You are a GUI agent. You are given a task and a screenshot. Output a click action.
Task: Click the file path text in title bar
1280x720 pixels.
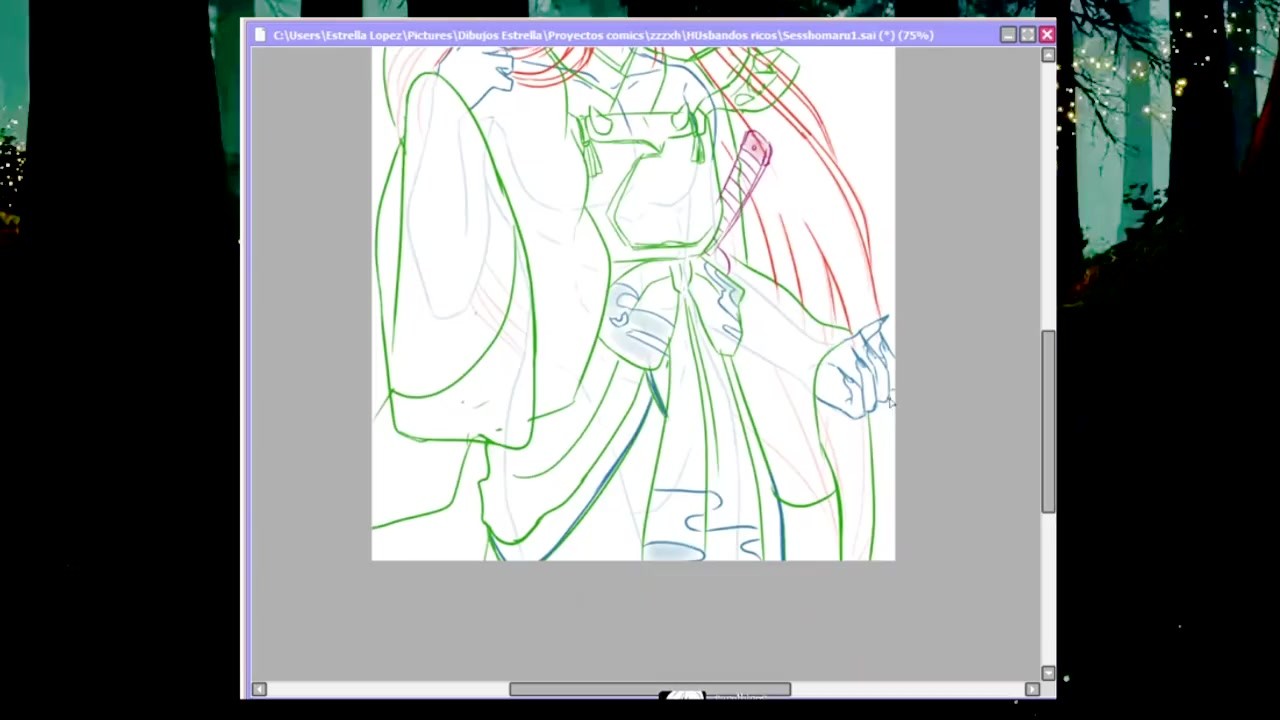coord(600,35)
